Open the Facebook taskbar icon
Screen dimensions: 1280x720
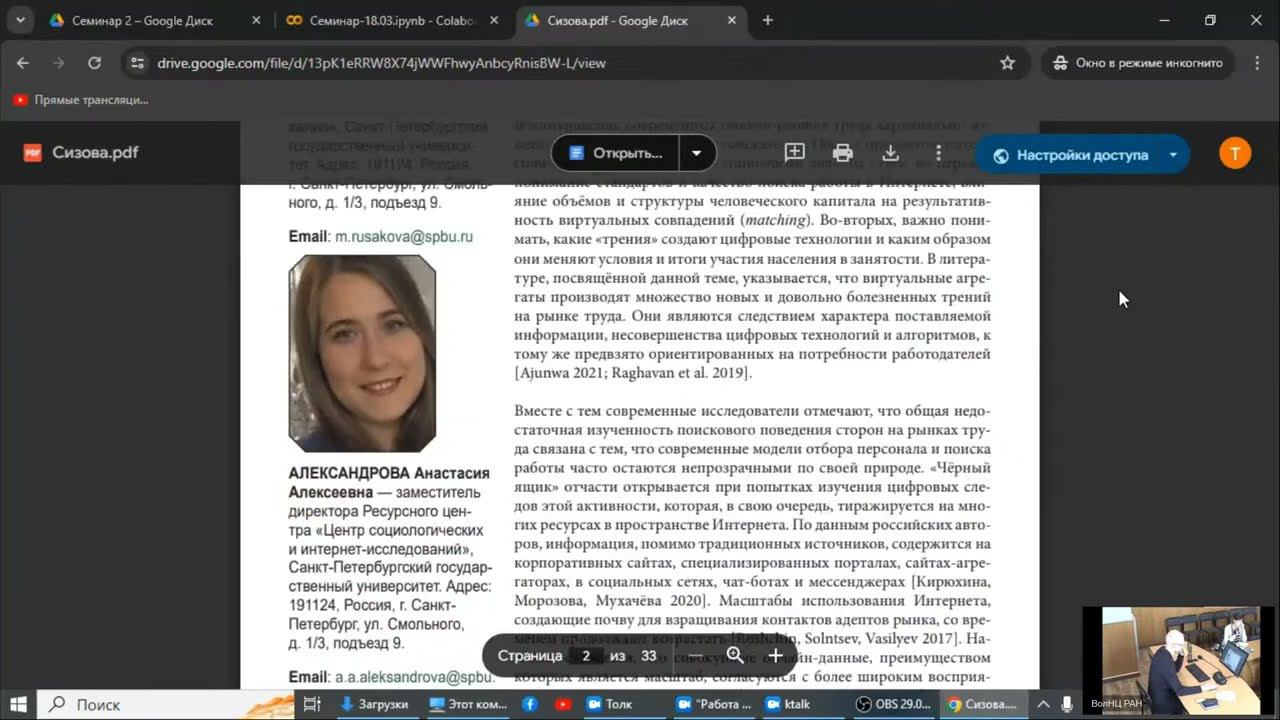[531, 704]
